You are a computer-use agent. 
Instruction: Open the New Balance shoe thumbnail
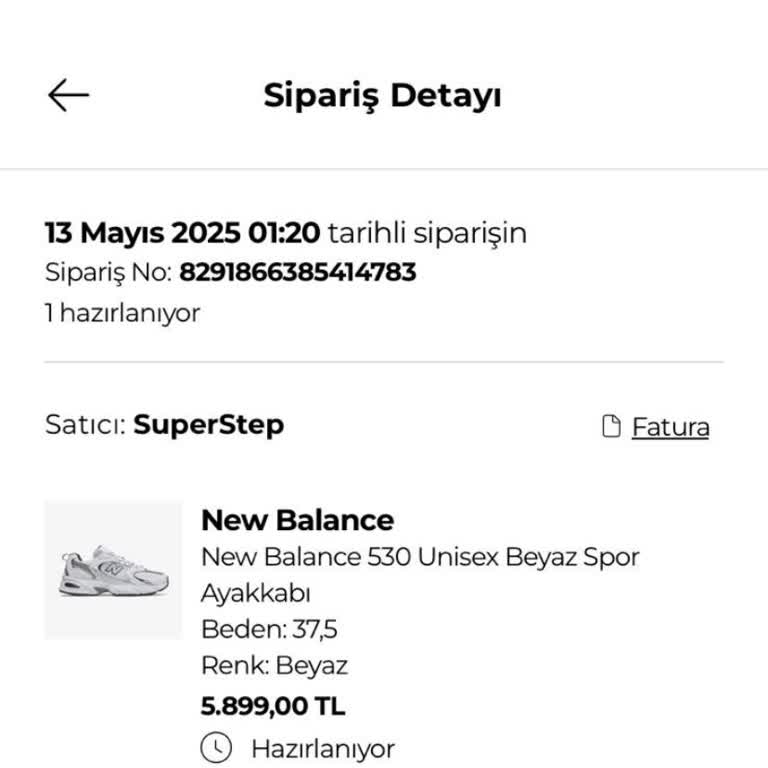point(113,570)
